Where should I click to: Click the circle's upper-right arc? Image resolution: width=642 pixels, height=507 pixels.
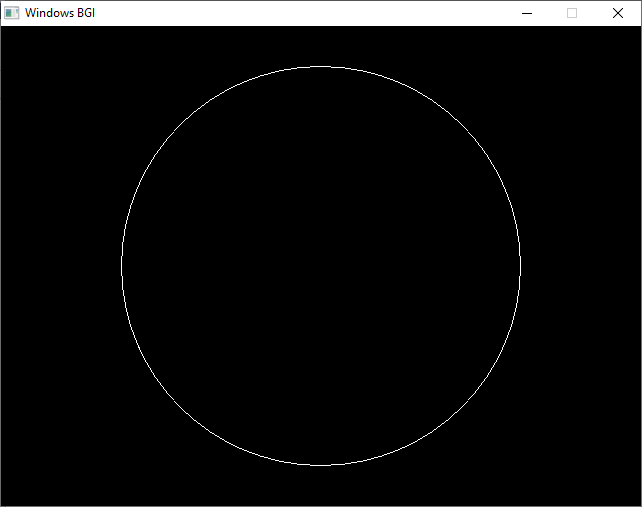pos(462,125)
